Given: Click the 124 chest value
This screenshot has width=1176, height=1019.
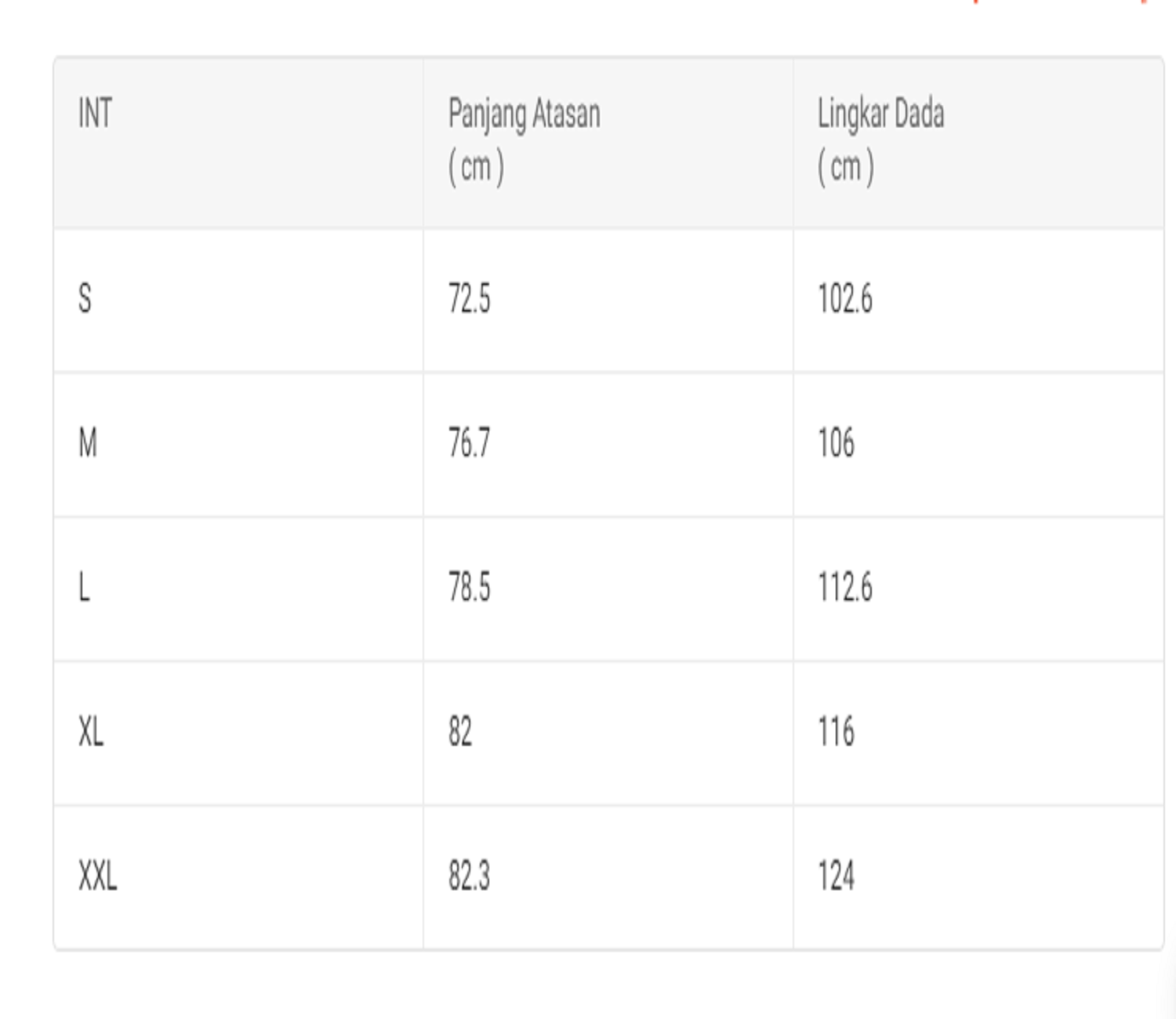Looking at the screenshot, I should coord(836,876).
